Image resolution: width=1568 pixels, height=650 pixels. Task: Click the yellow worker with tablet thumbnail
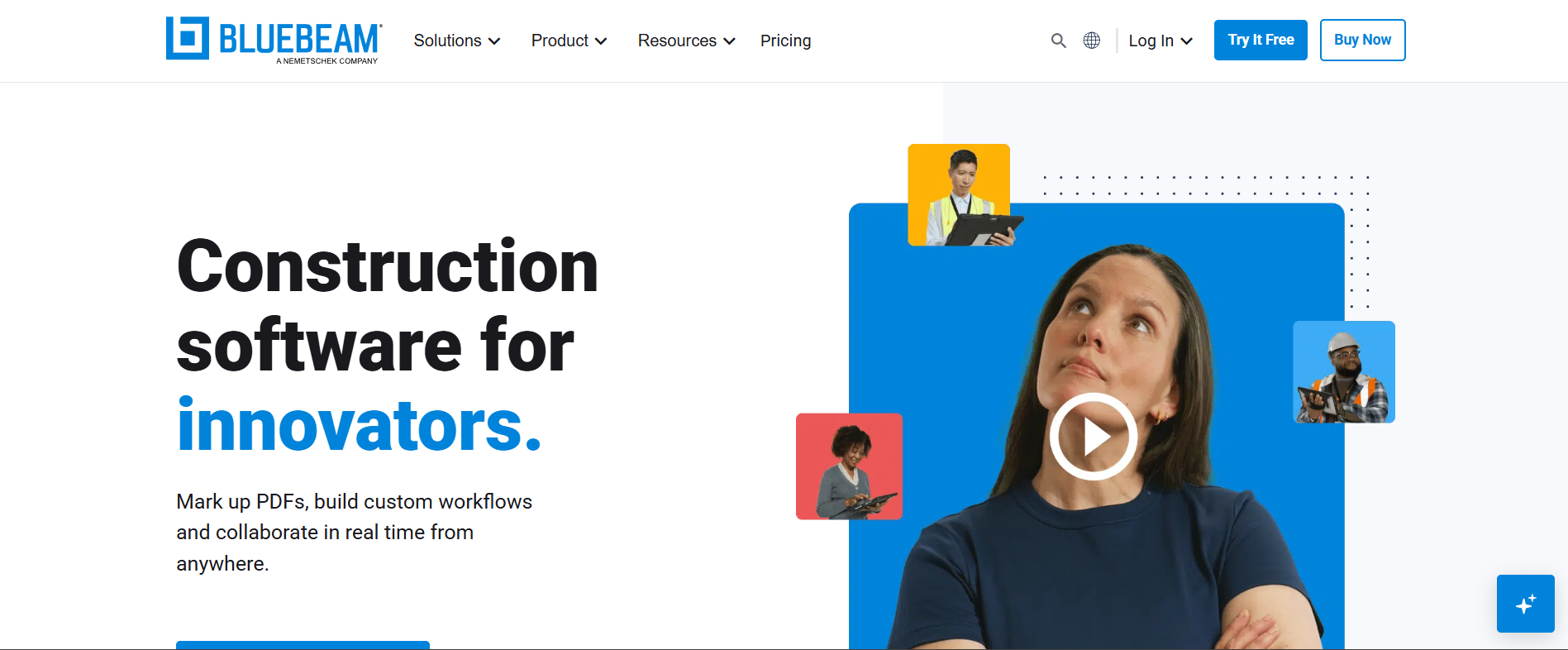click(960, 195)
